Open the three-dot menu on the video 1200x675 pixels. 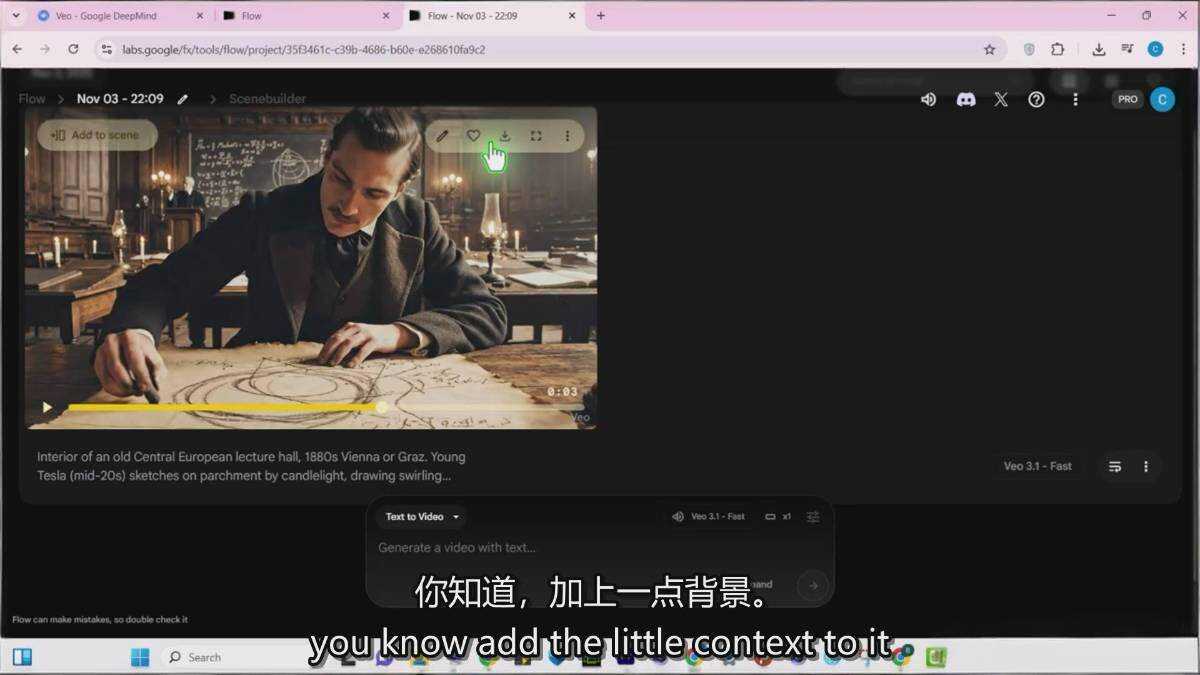point(567,136)
